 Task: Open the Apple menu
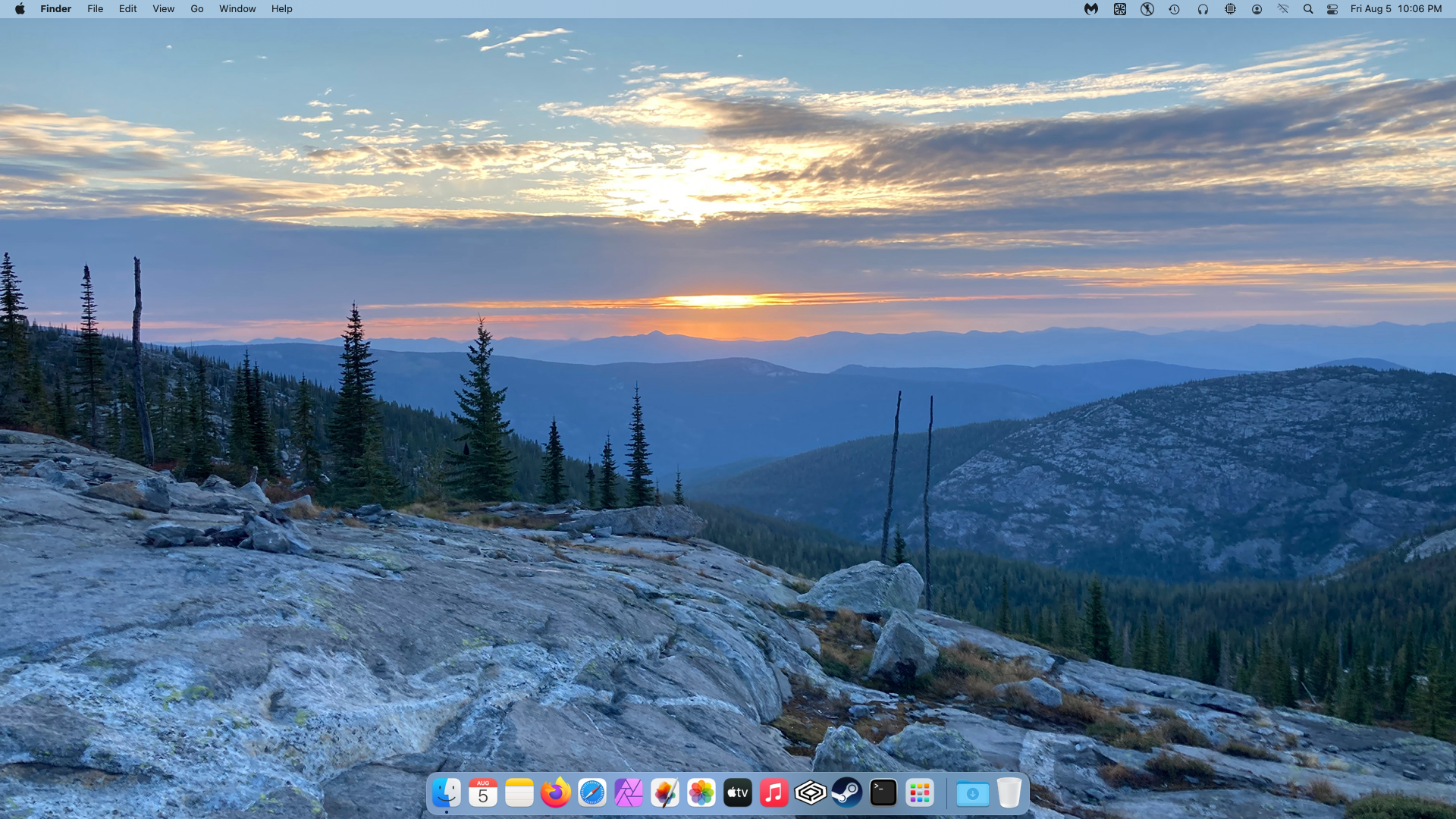click(x=20, y=9)
